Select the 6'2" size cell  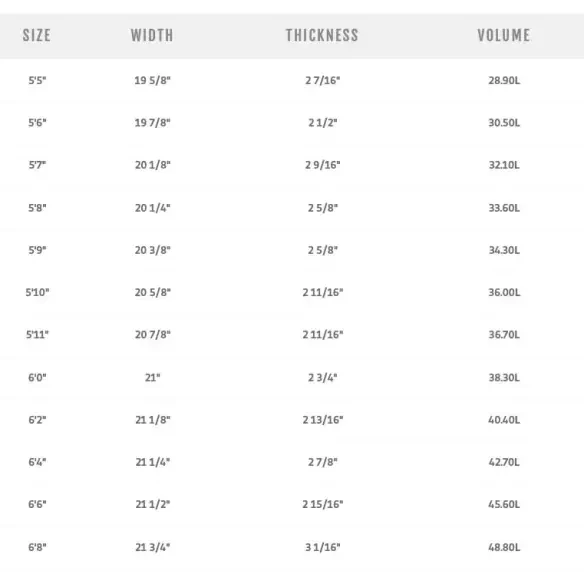click(37, 420)
